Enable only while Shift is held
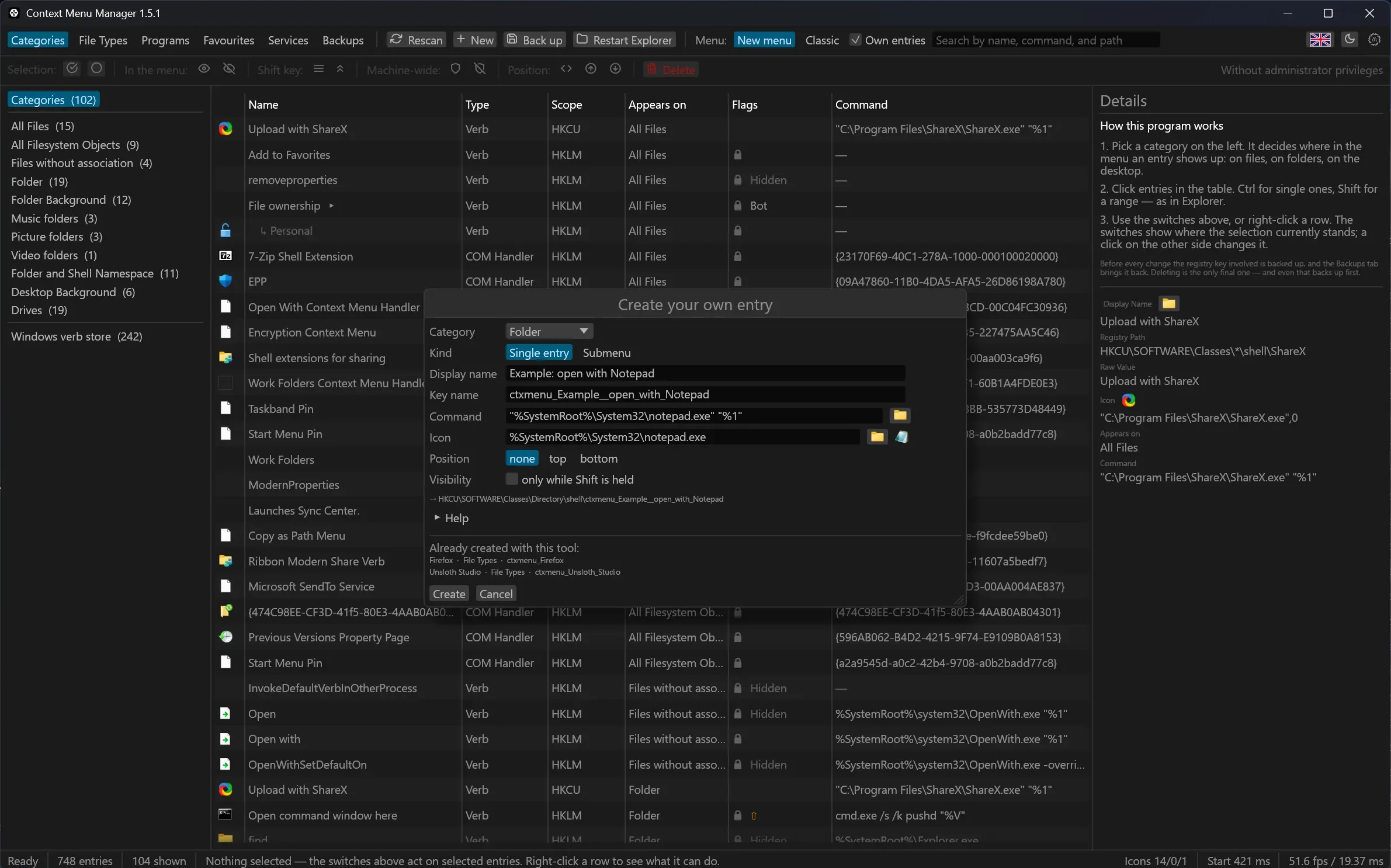 point(512,479)
